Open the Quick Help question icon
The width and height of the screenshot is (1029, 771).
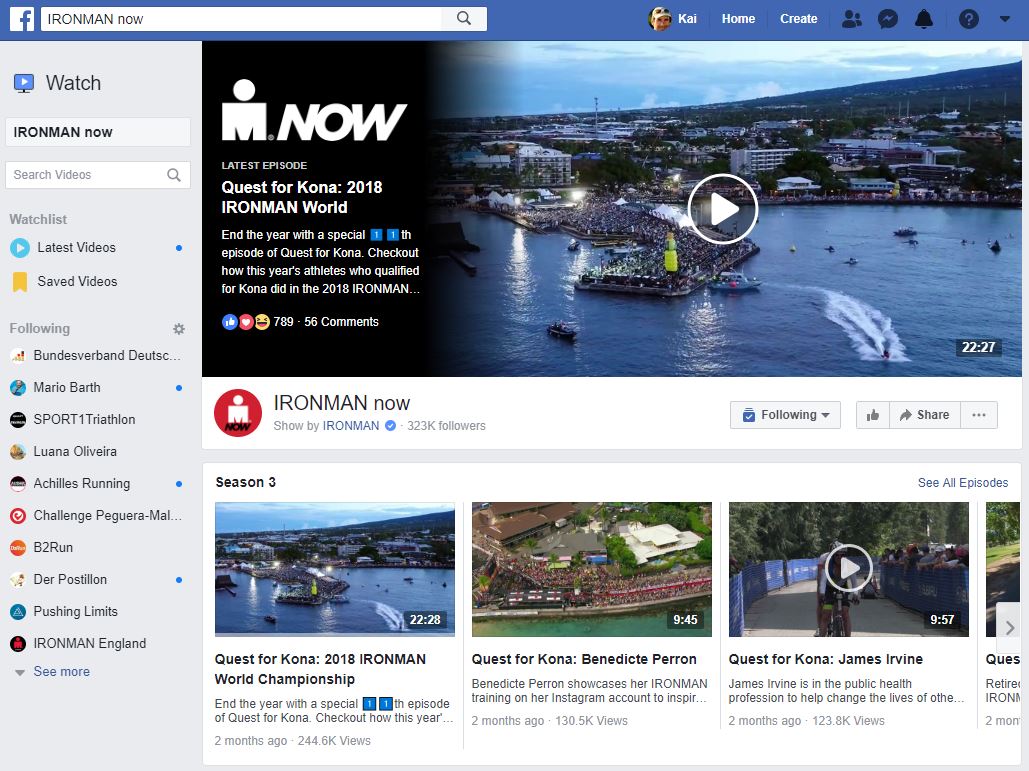[x=969, y=19]
